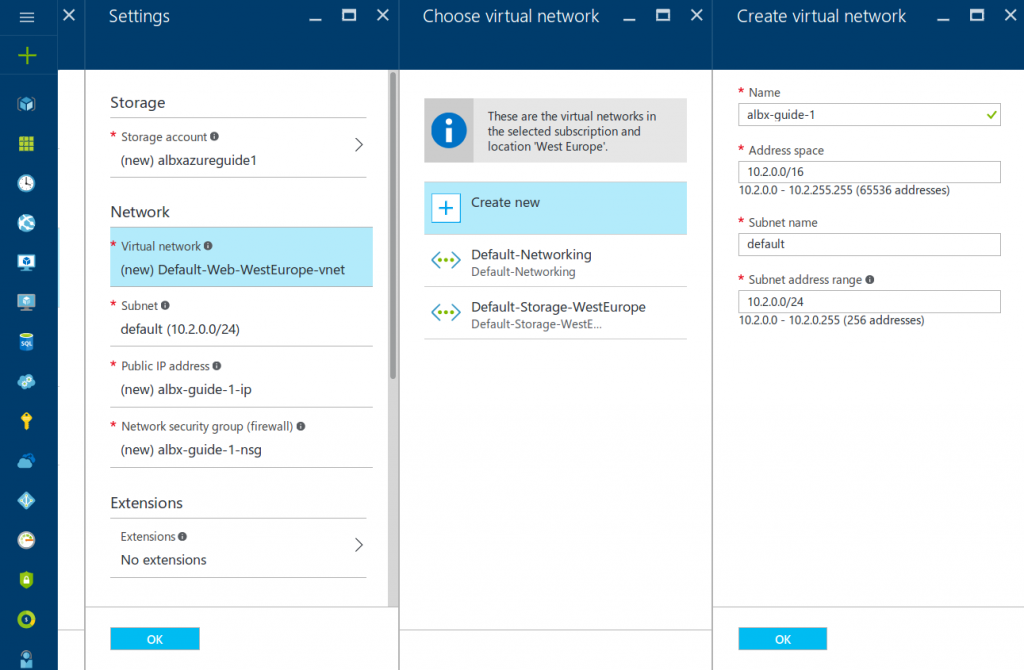
Task: Change the Subnet name value
Action: [x=868, y=244]
